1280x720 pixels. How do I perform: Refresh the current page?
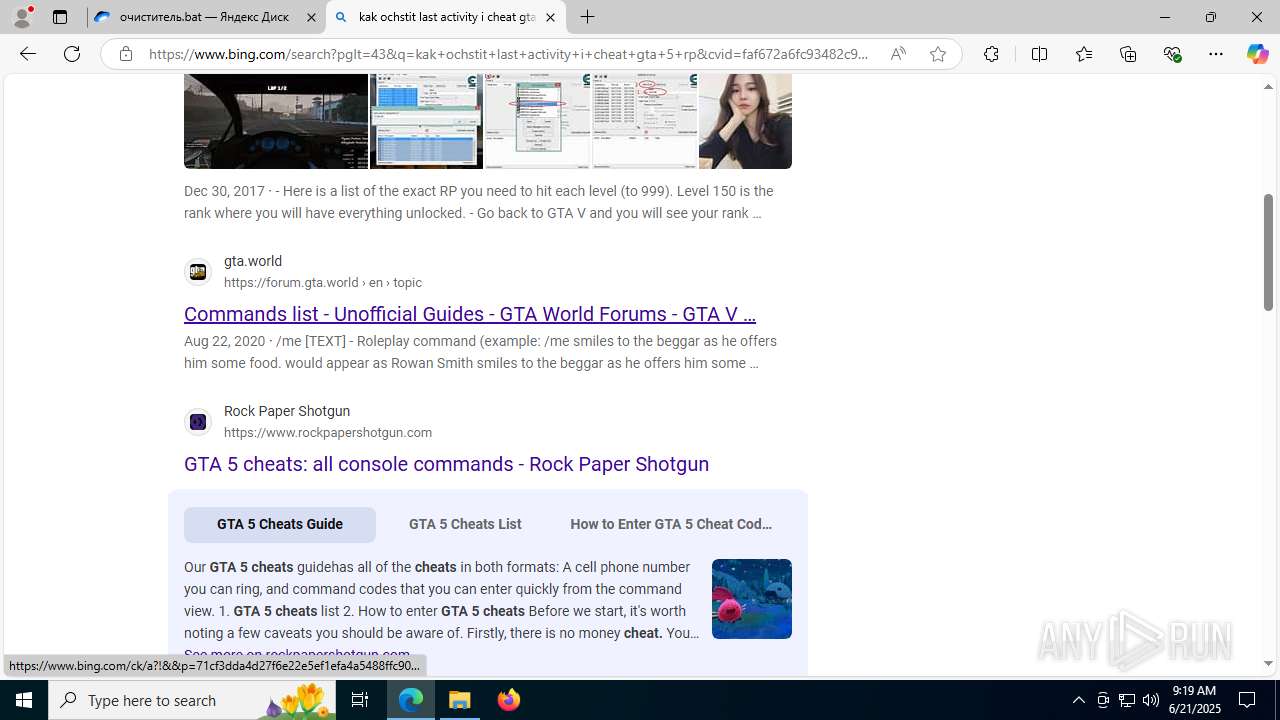71,54
